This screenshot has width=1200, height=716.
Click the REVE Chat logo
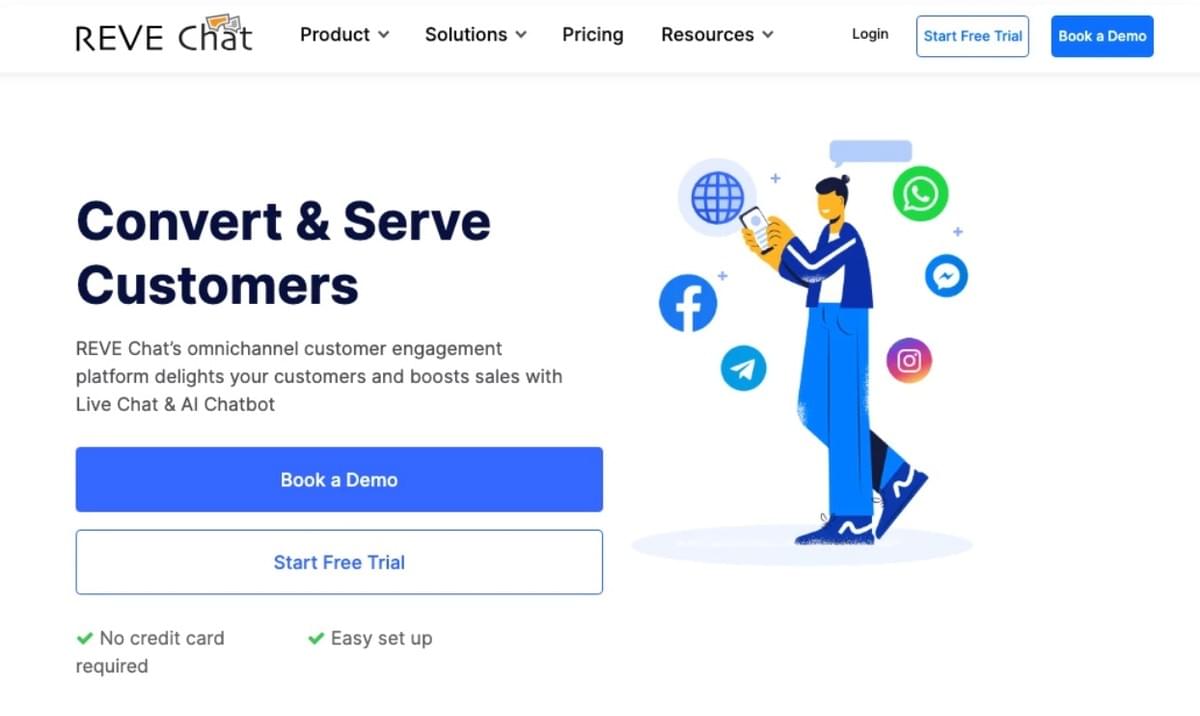coord(164,35)
